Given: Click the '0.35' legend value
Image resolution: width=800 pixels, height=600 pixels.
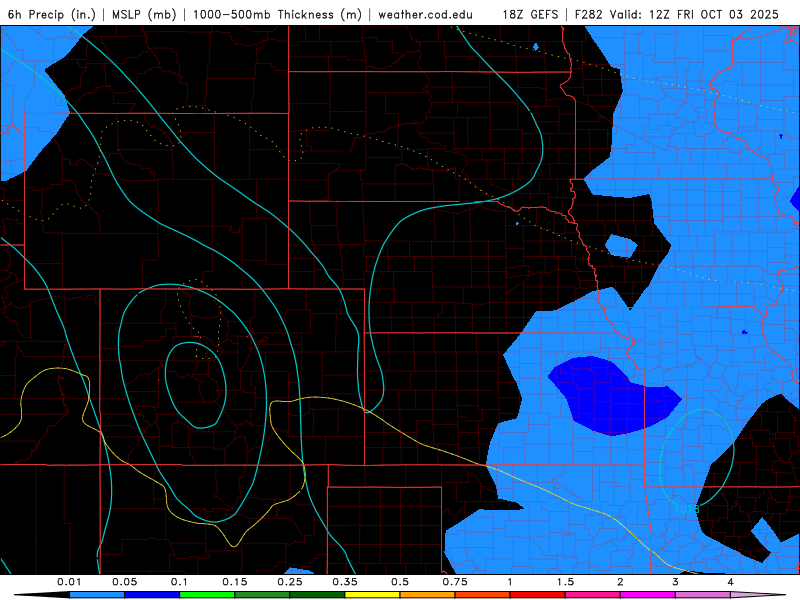Looking at the screenshot, I should pyautogui.click(x=345, y=582).
